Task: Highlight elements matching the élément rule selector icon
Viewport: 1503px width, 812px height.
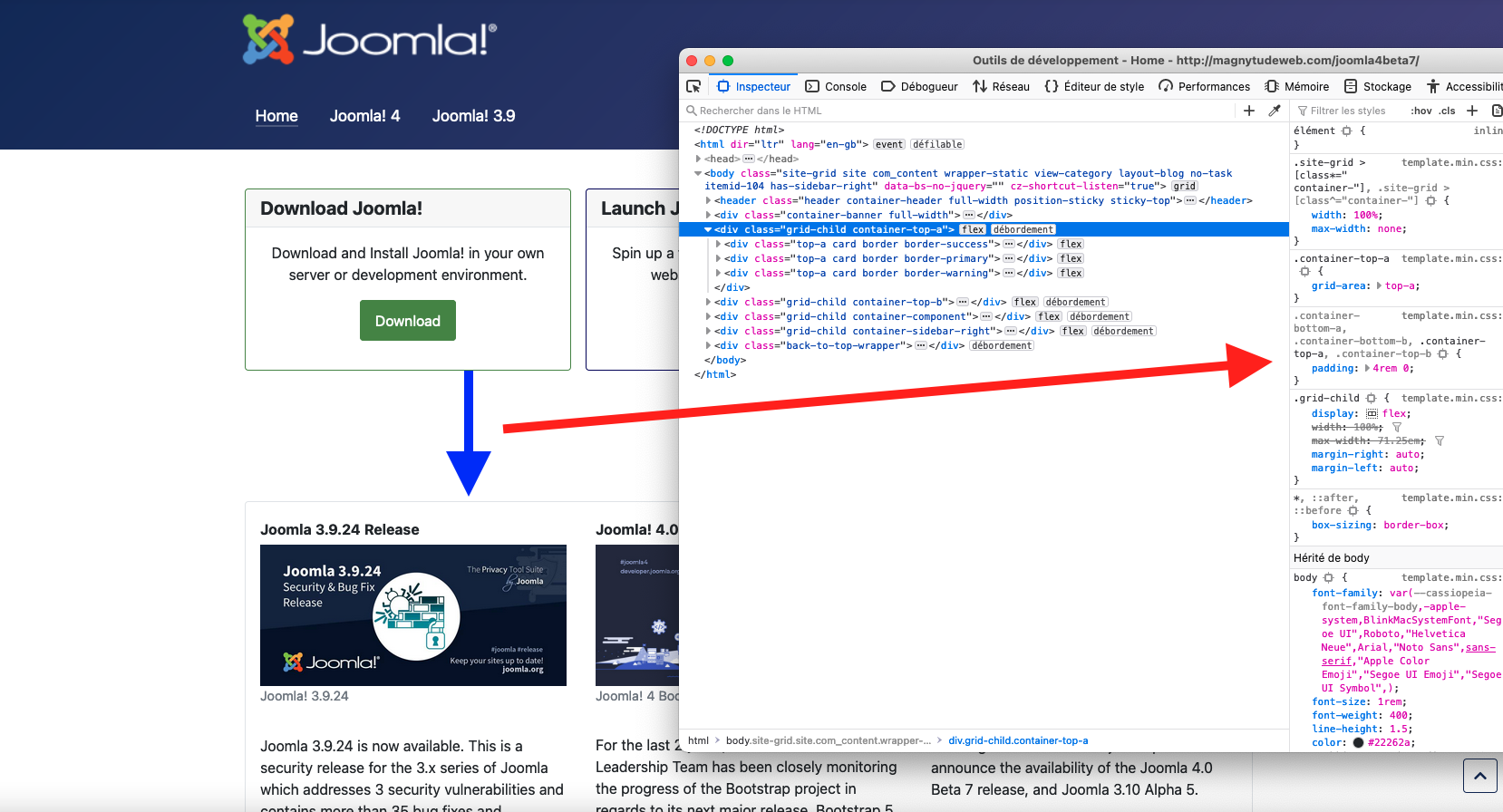Action: 1346,130
